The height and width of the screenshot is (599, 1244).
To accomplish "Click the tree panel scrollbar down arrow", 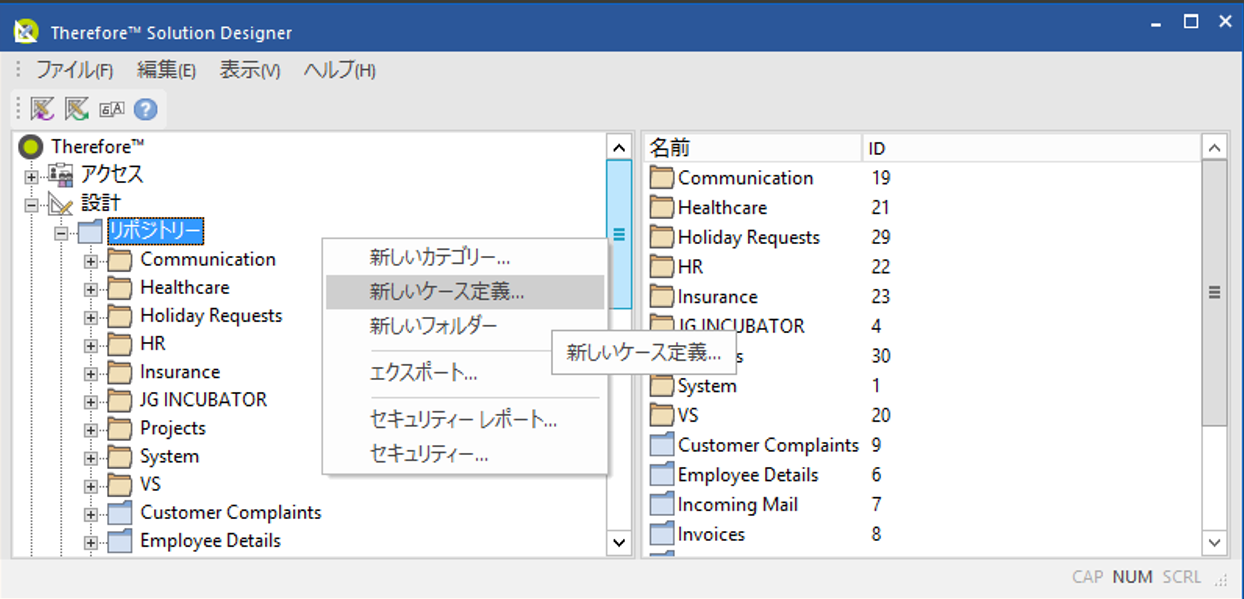I will [619, 543].
